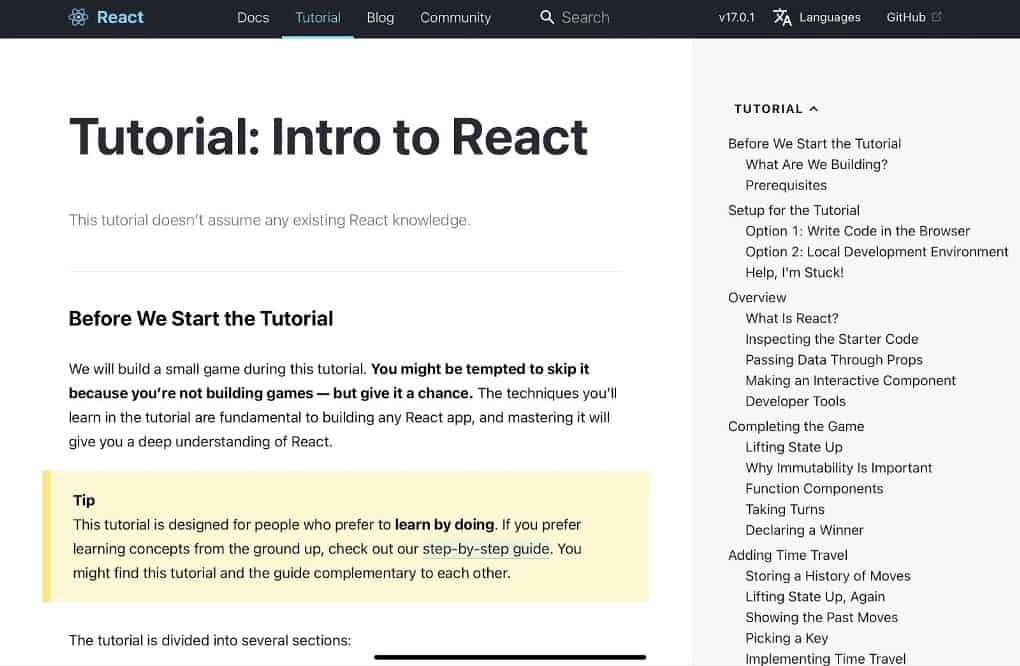Select the Tutorial nav tab

[x=317, y=18]
